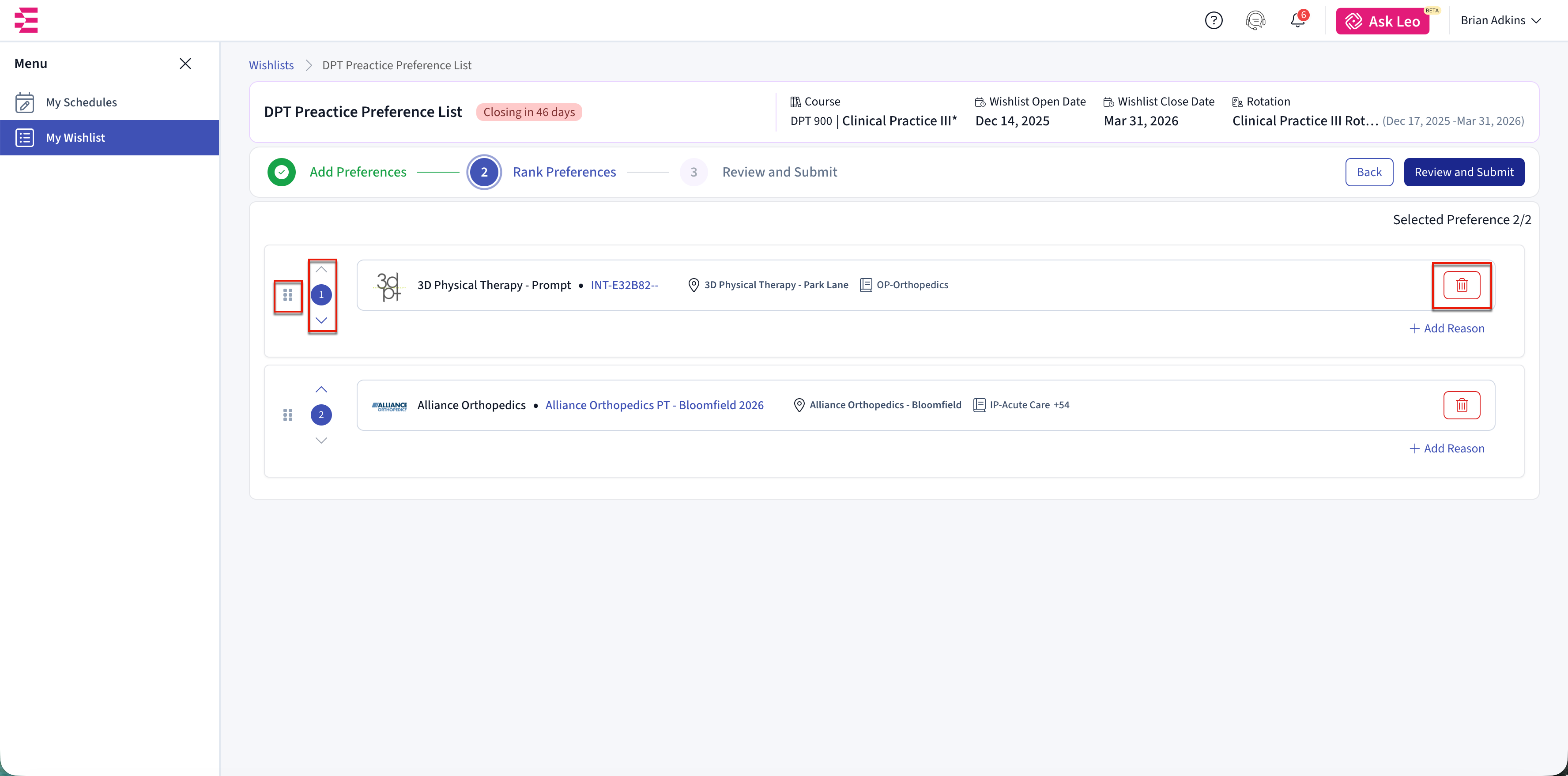
Task: Close the Menu sidebar
Action: (x=185, y=64)
